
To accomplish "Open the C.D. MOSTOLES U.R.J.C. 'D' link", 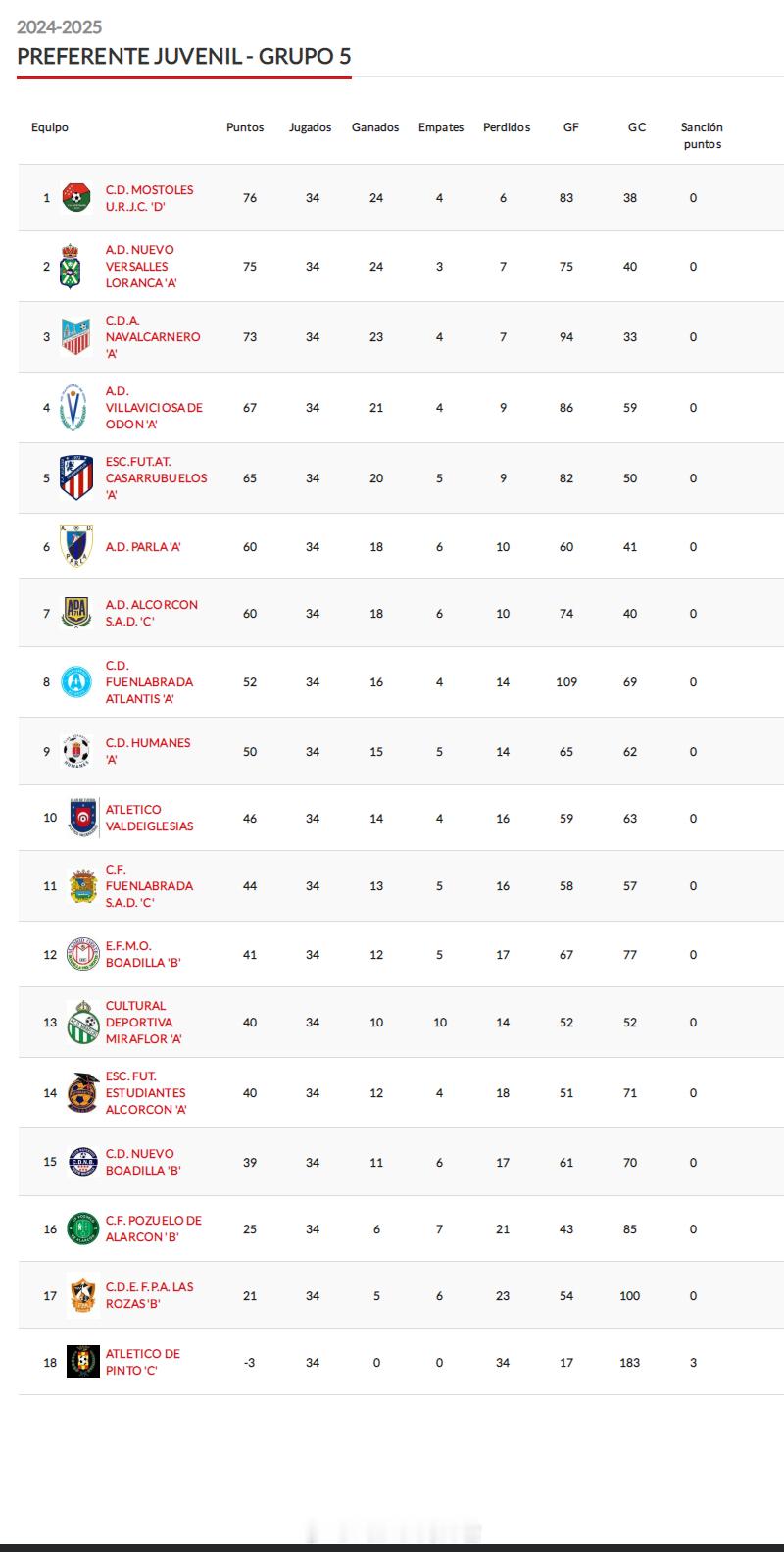I will click(x=150, y=197).
